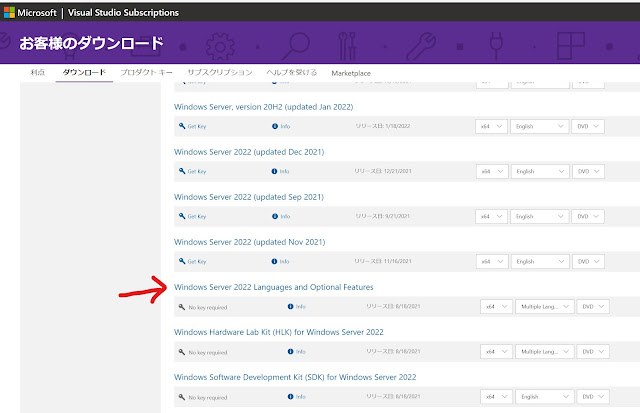Open English dropdown for Server 2022 Dec 2021
This screenshot has height=413, width=640.
pyautogui.click(x=540, y=171)
